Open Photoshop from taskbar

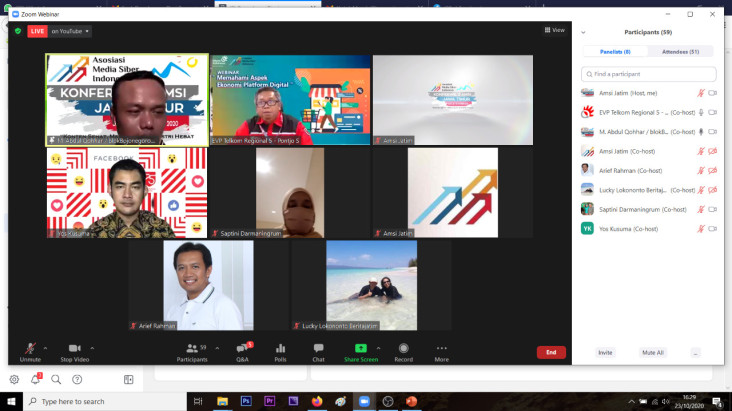(x=246, y=402)
